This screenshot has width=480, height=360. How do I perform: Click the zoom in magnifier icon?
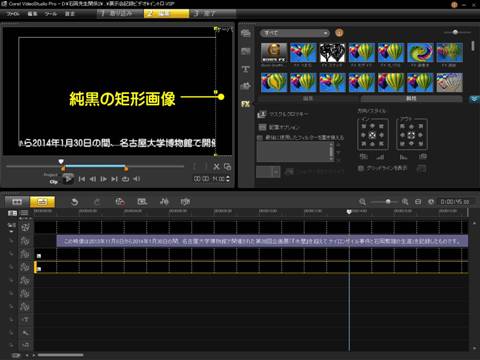[x=405, y=202]
